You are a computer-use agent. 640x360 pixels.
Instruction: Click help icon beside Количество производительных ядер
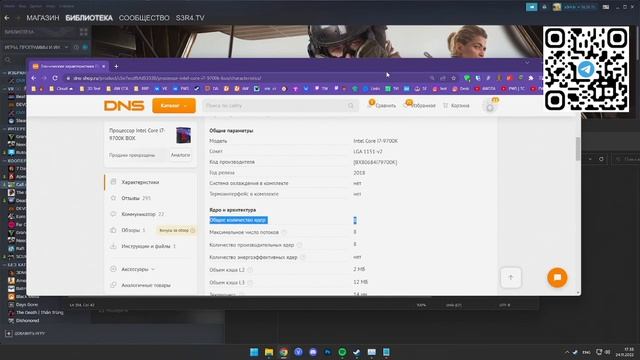pyautogui.click(x=300, y=245)
